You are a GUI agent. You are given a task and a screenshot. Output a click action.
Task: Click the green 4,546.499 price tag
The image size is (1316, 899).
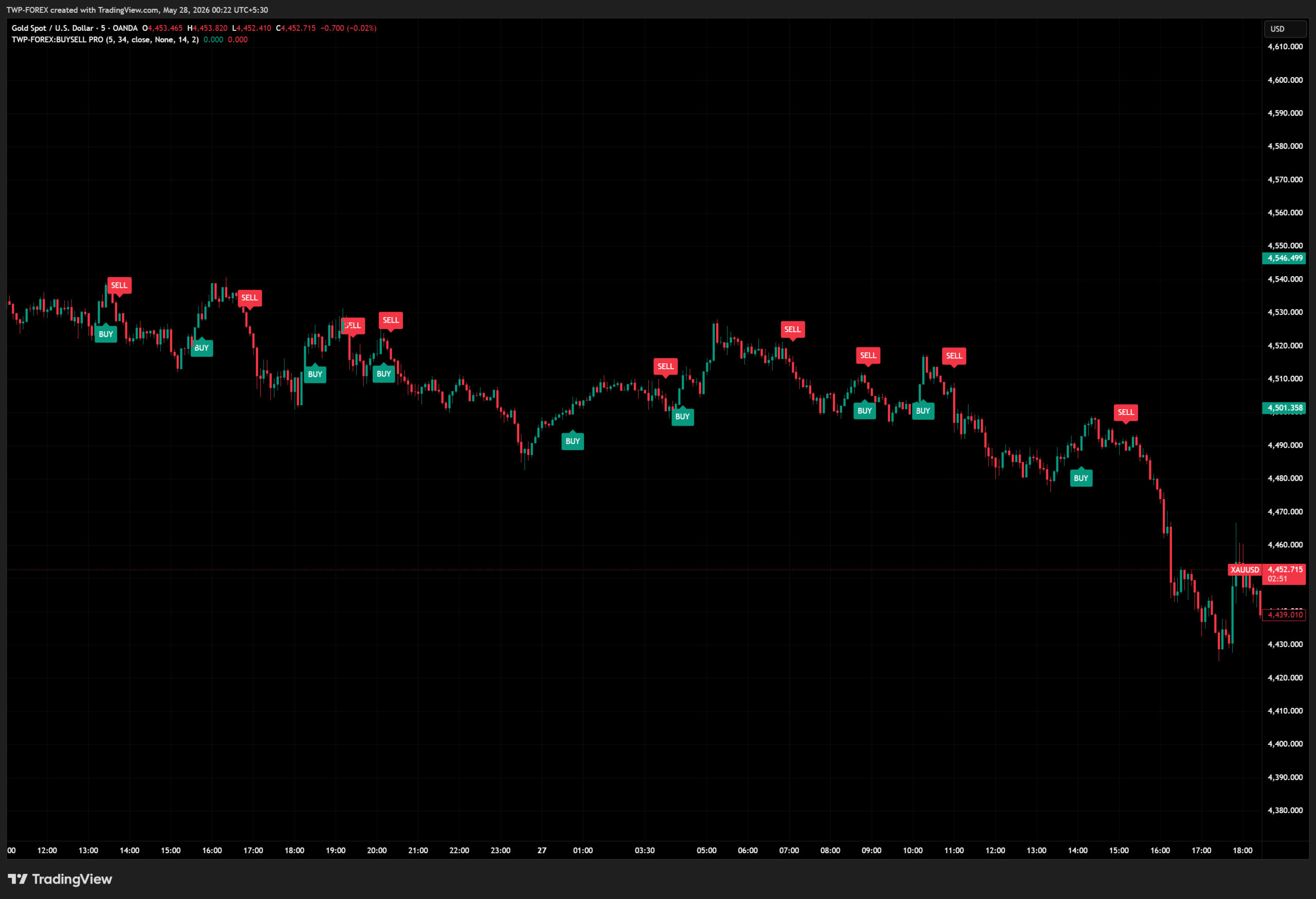tap(1284, 258)
